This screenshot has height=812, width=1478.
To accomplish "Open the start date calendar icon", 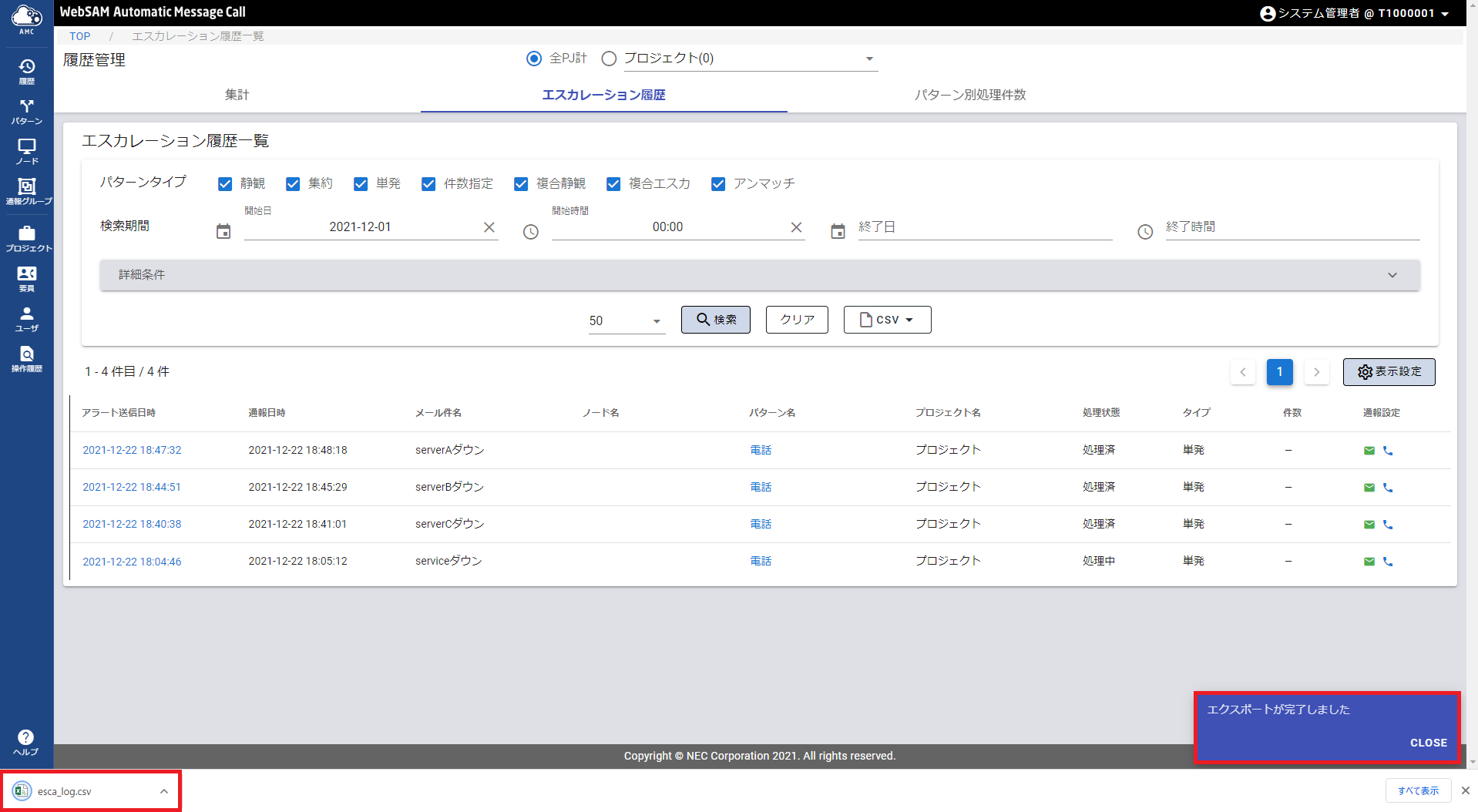I will point(223,231).
